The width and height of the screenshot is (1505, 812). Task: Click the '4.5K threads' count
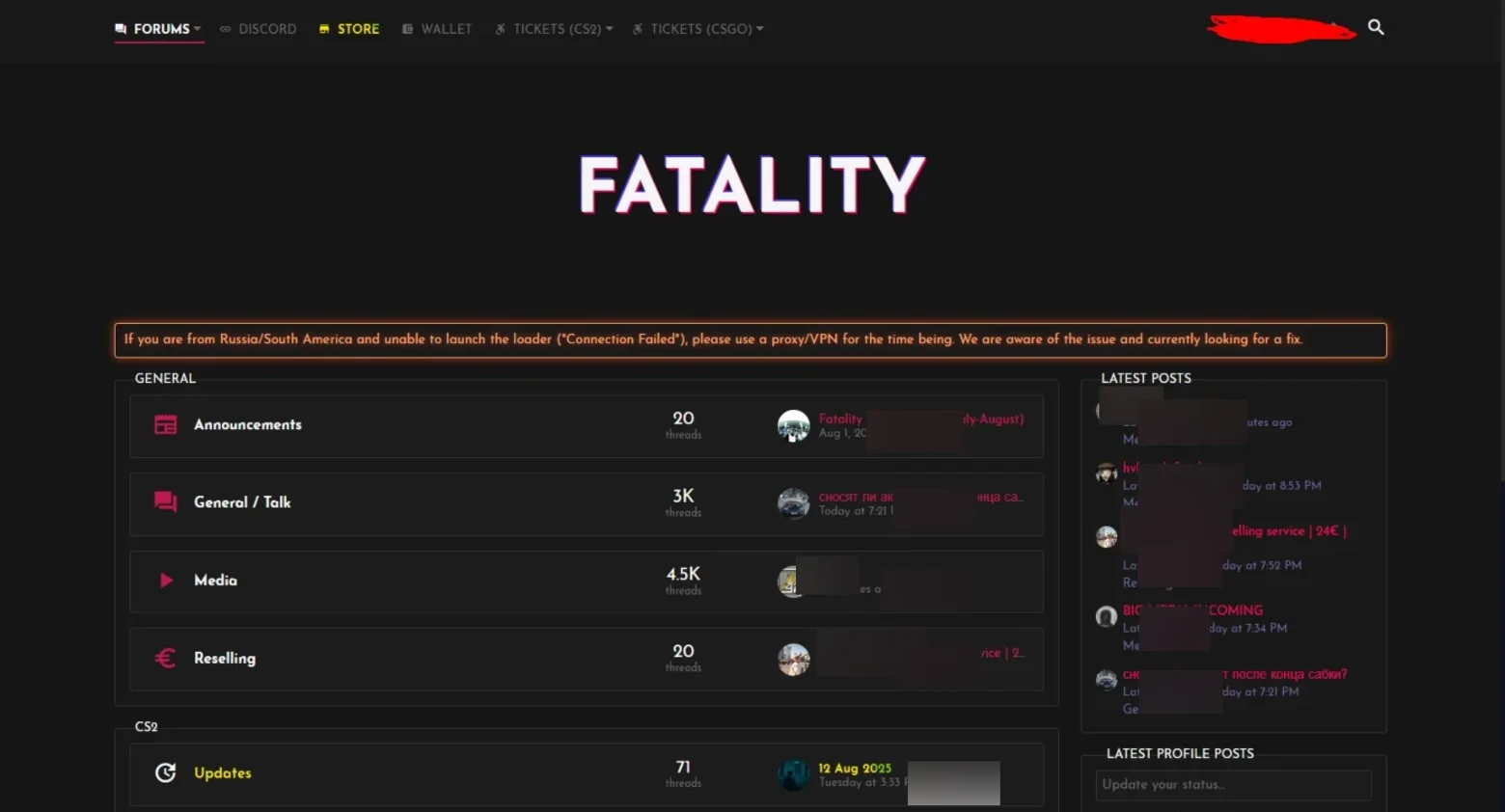[x=683, y=581]
